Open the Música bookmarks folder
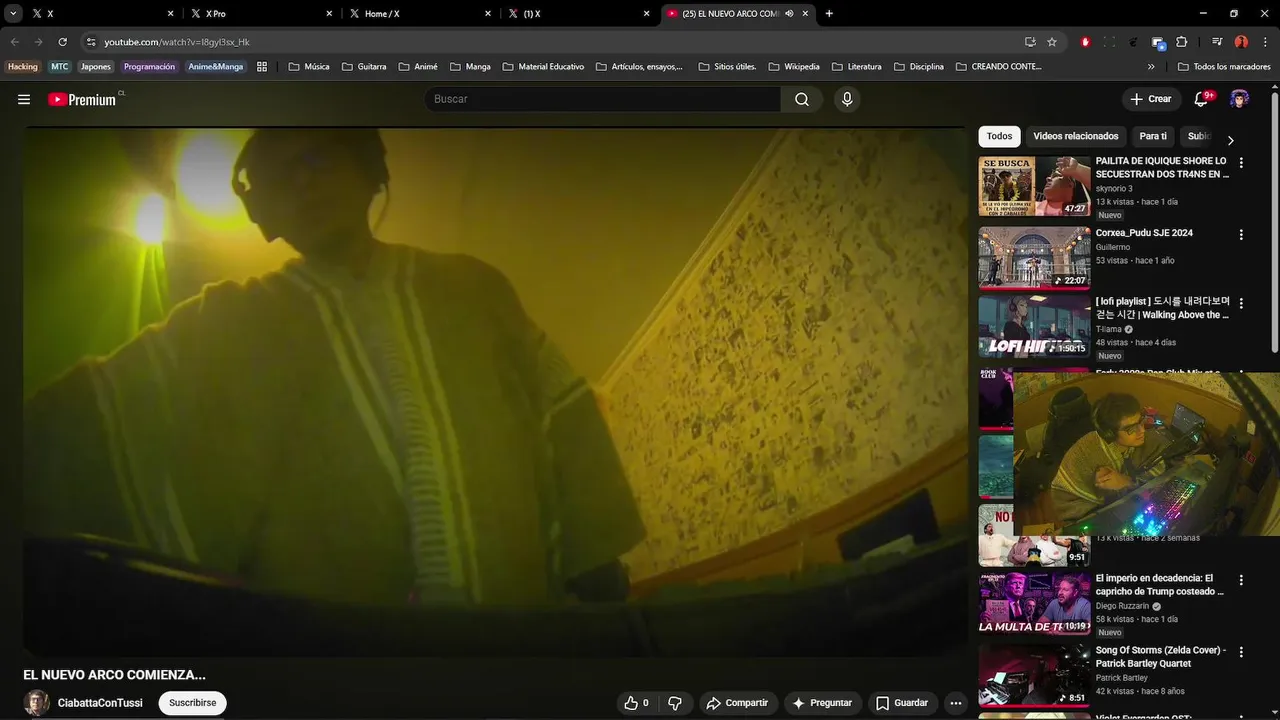1280x720 pixels. [309, 67]
